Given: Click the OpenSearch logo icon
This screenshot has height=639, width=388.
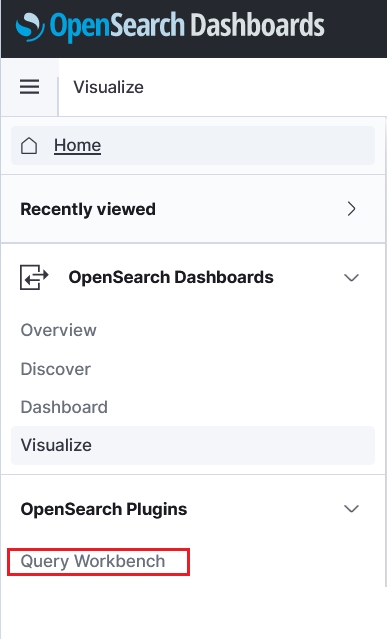Looking at the screenshot, I should pyautogui.click(x=30, y=26).
